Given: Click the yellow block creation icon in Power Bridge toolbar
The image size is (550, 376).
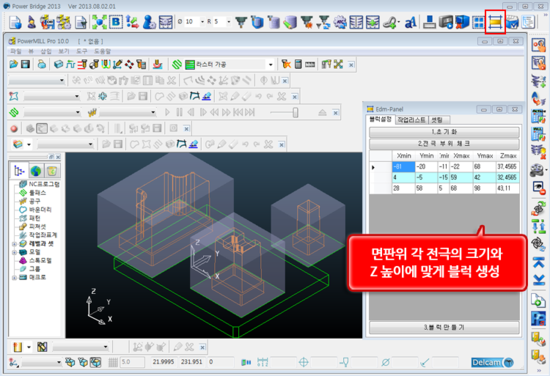Looking at the screenshot, I should pos(495,22).
